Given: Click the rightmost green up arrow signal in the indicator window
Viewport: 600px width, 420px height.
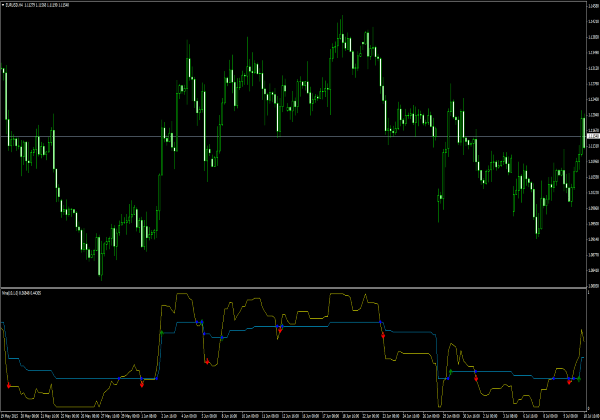Looking at the screenshot, I should click(579, 379).
